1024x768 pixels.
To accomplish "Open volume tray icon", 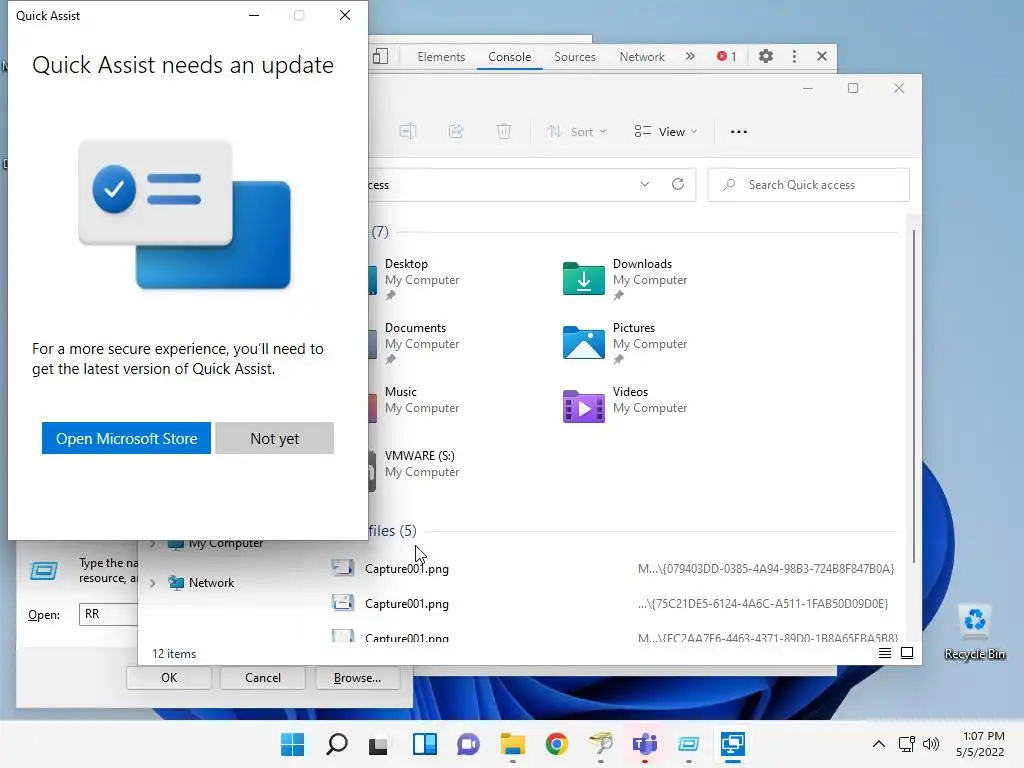I will coord(931,744).
